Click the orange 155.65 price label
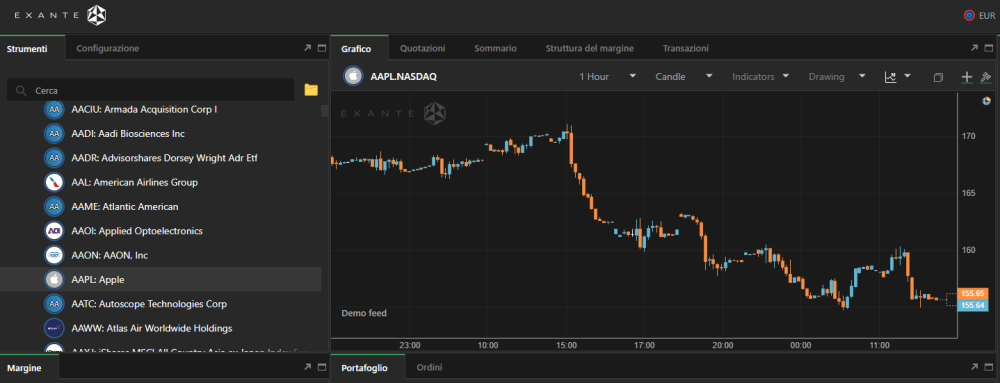The height and width of the screenshot is (383, 1000). 973,294
